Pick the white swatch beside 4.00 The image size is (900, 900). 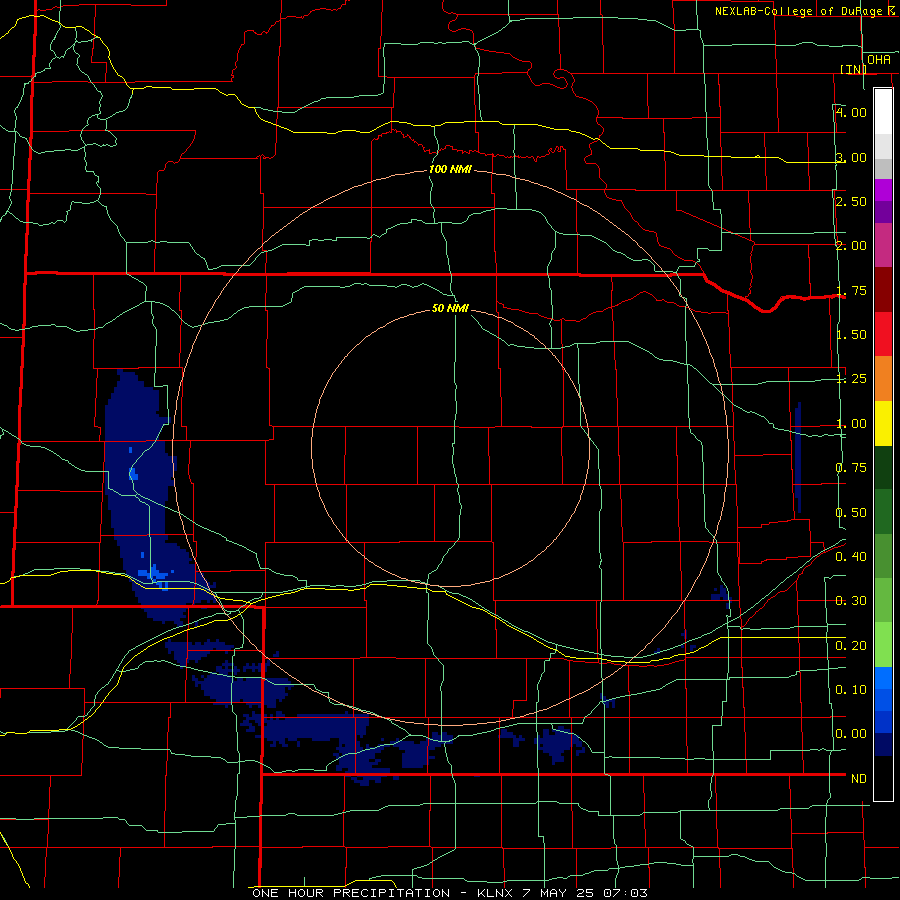tap(883, 111)
